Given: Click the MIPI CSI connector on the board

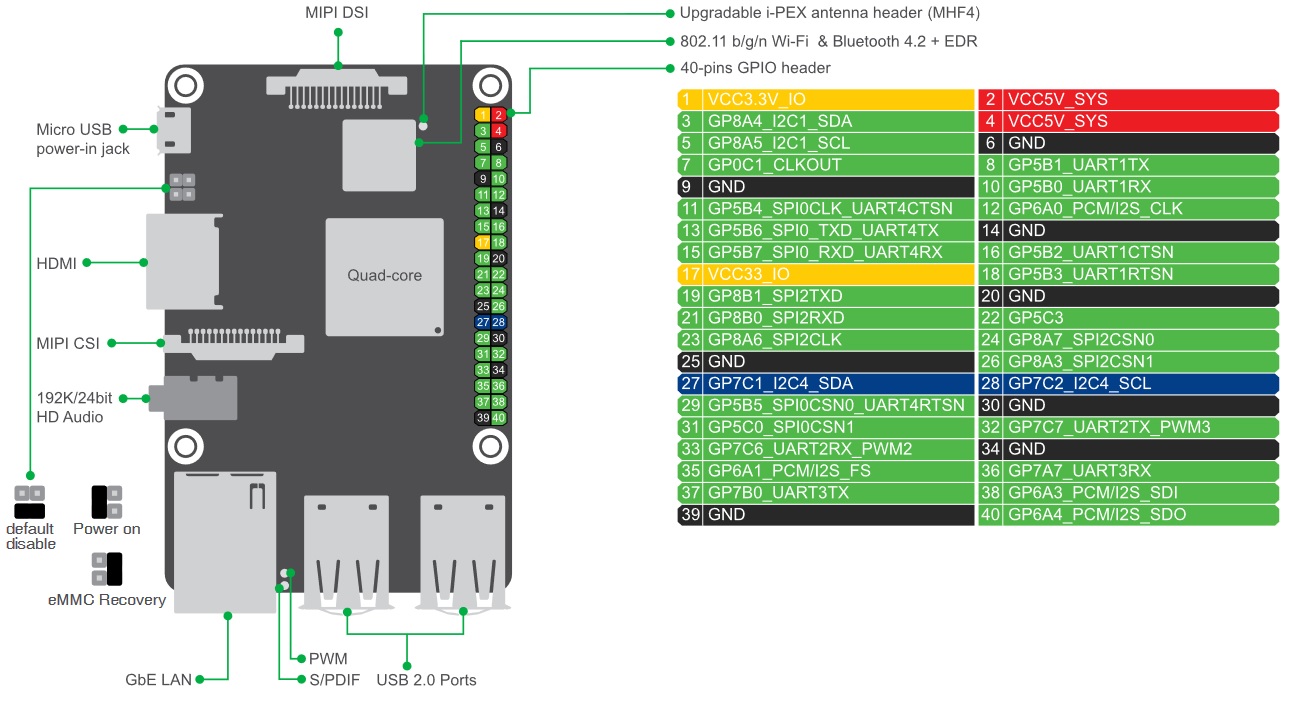Looking at the screenshot, I should click(x=234, y=343).
